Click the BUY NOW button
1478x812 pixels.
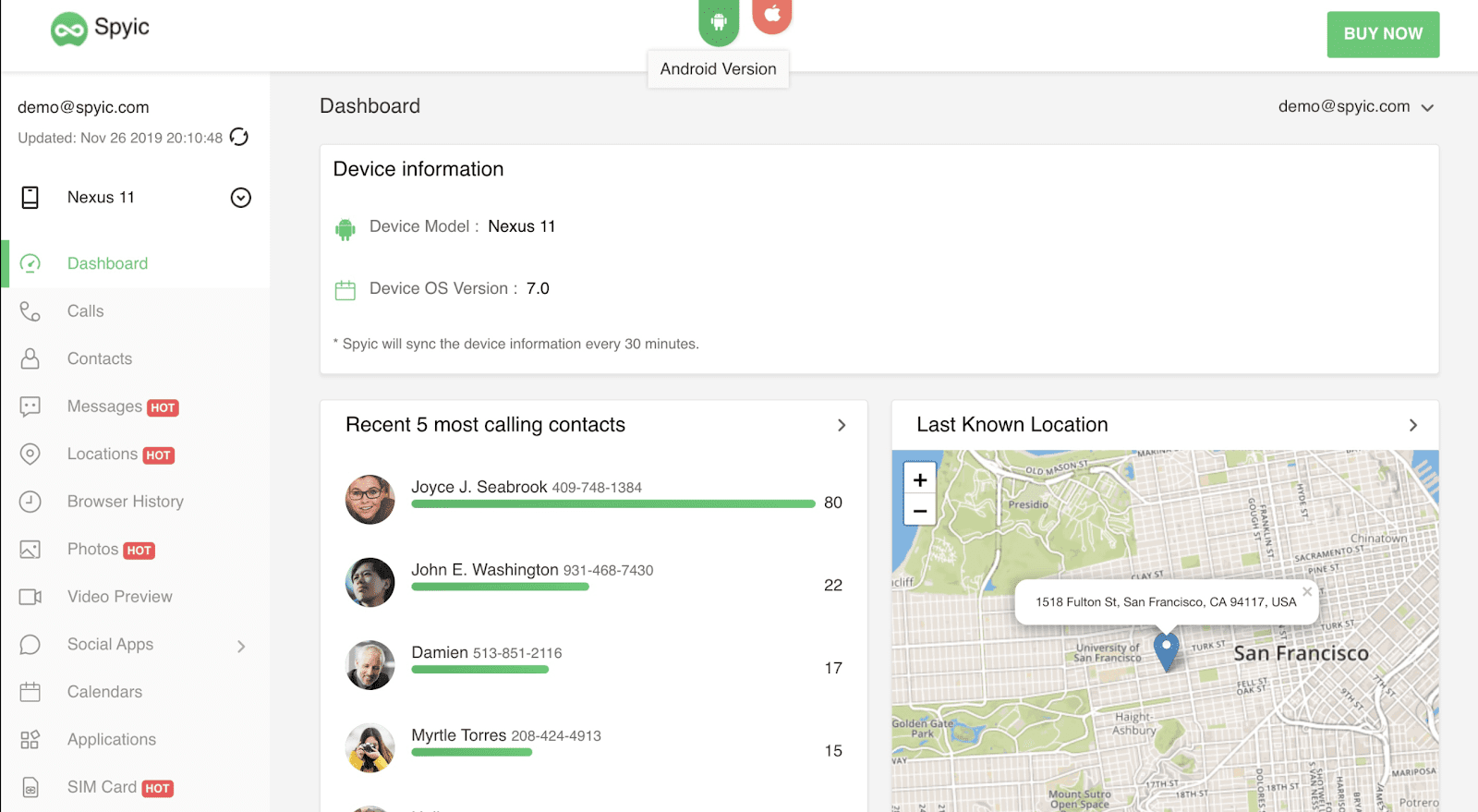click(1383, 34)
